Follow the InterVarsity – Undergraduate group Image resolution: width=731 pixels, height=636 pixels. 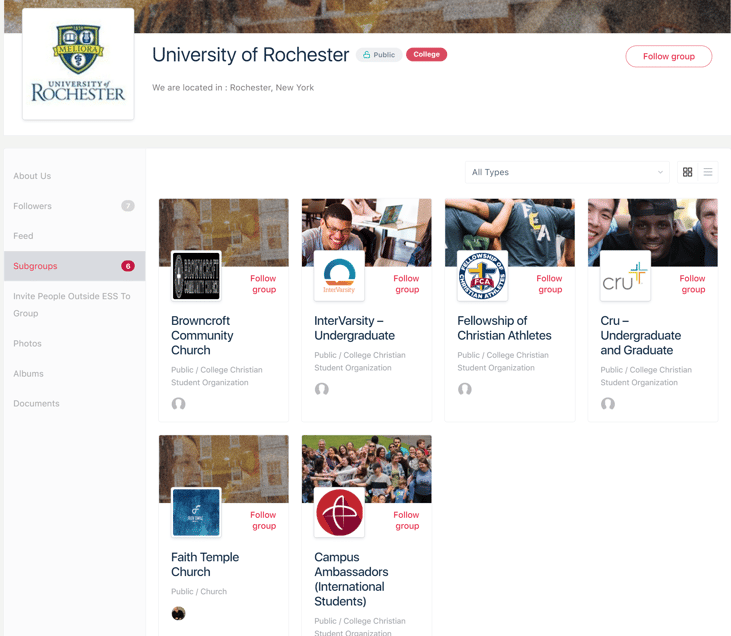pyautogui.click(x=407, y=284)
